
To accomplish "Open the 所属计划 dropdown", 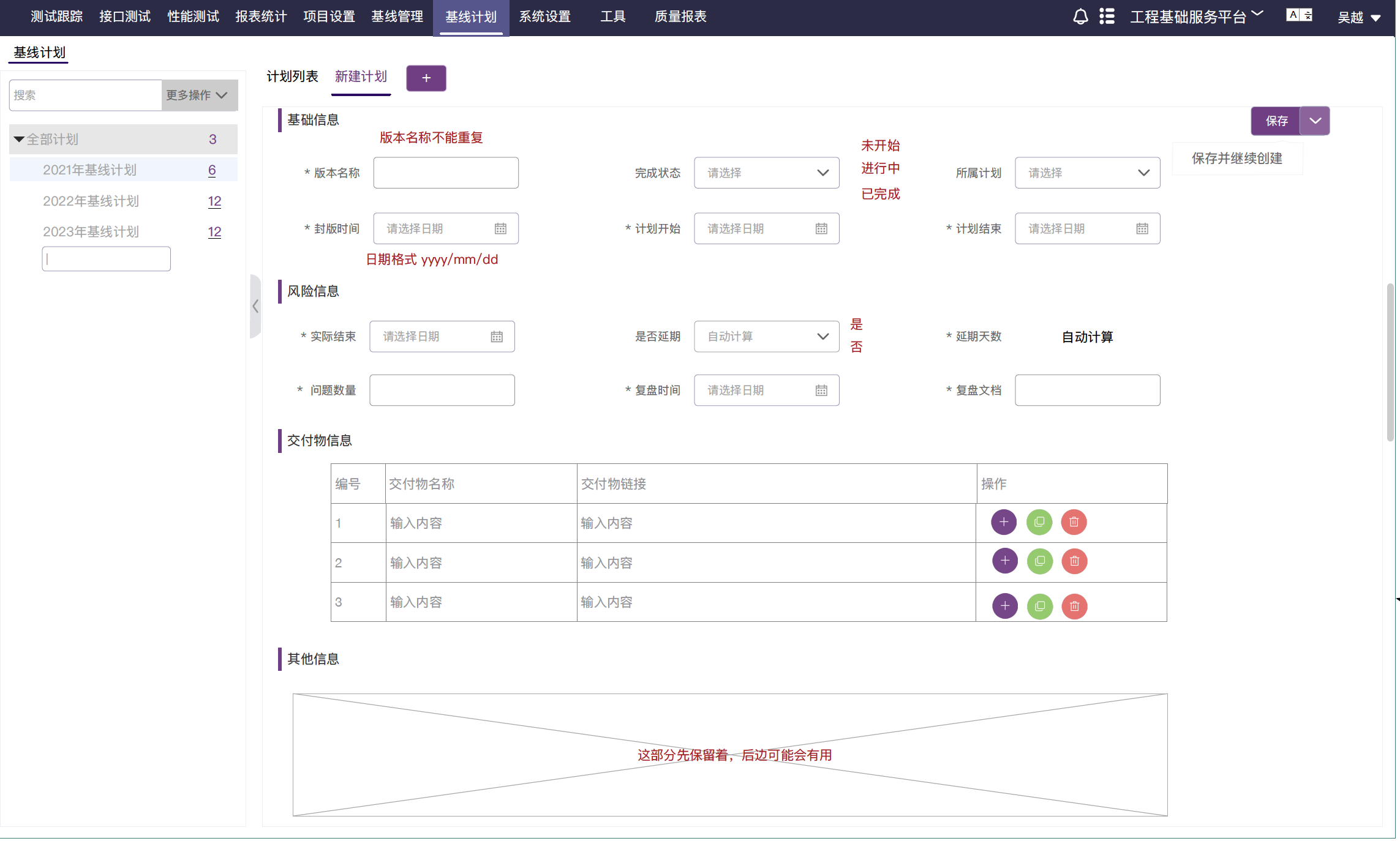I will tap(1087, 173).
